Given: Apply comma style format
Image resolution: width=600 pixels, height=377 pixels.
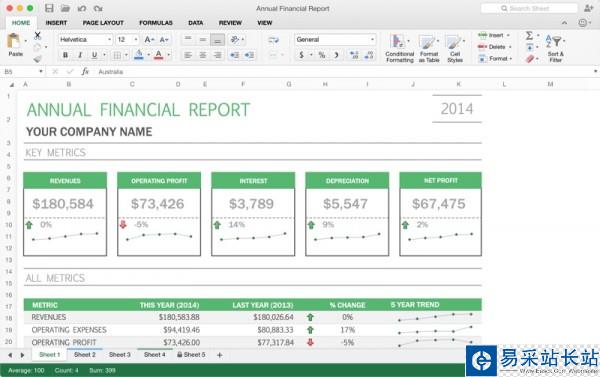Looking at the screenshot, I should [x=336, y=55].
